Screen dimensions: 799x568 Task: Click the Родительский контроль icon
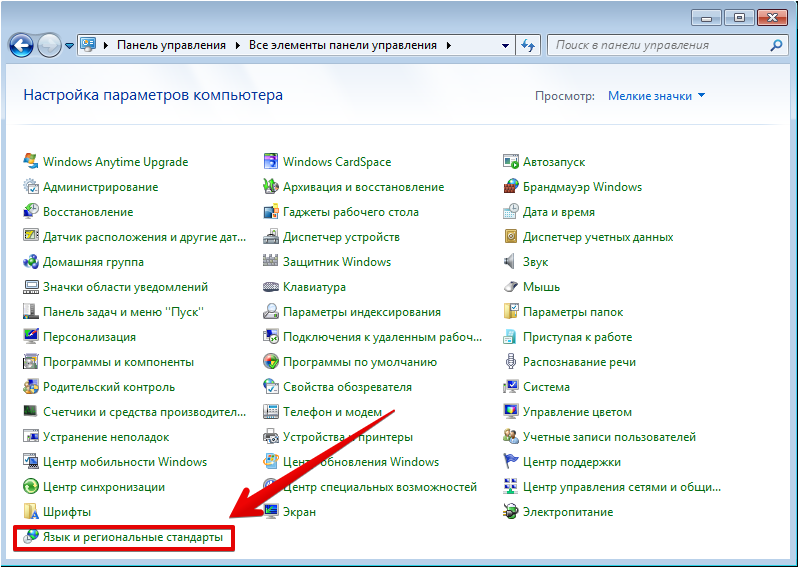click(31, 386)
